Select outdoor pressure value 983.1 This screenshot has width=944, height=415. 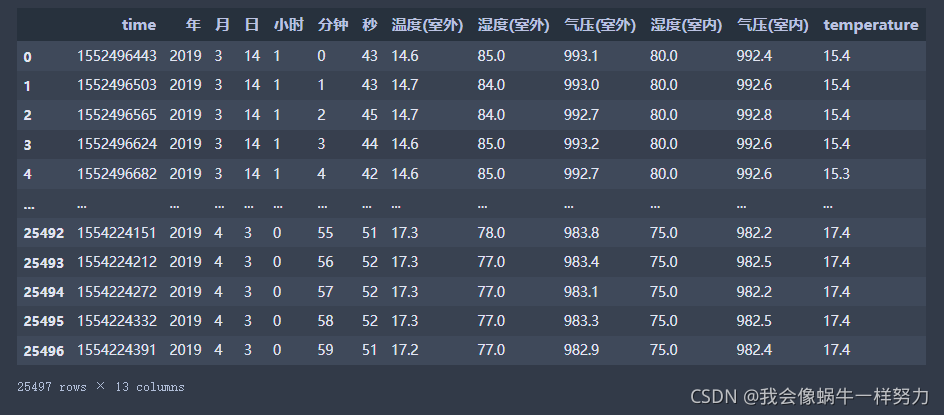[x=582, y=292]
